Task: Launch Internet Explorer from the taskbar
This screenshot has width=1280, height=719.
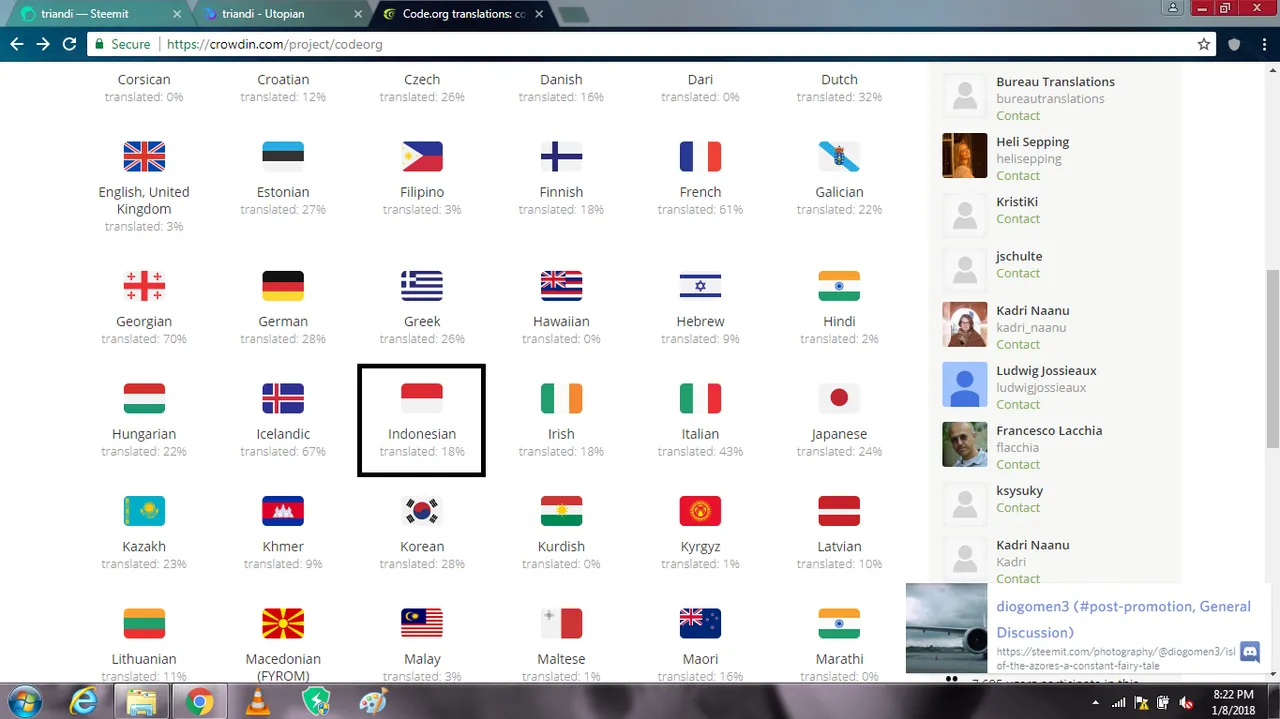Action: pos(83,703)
